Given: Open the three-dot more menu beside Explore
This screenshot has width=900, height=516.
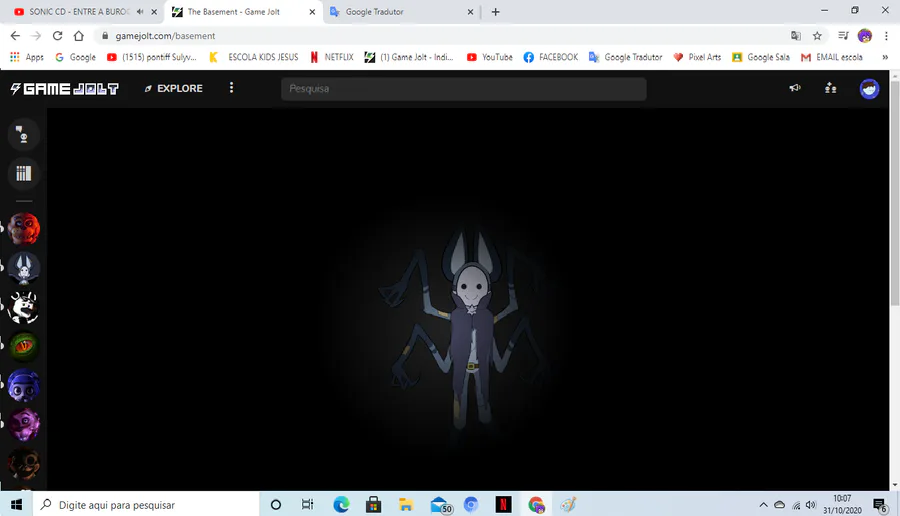Looking at the screenshot, I should point(231,88).
